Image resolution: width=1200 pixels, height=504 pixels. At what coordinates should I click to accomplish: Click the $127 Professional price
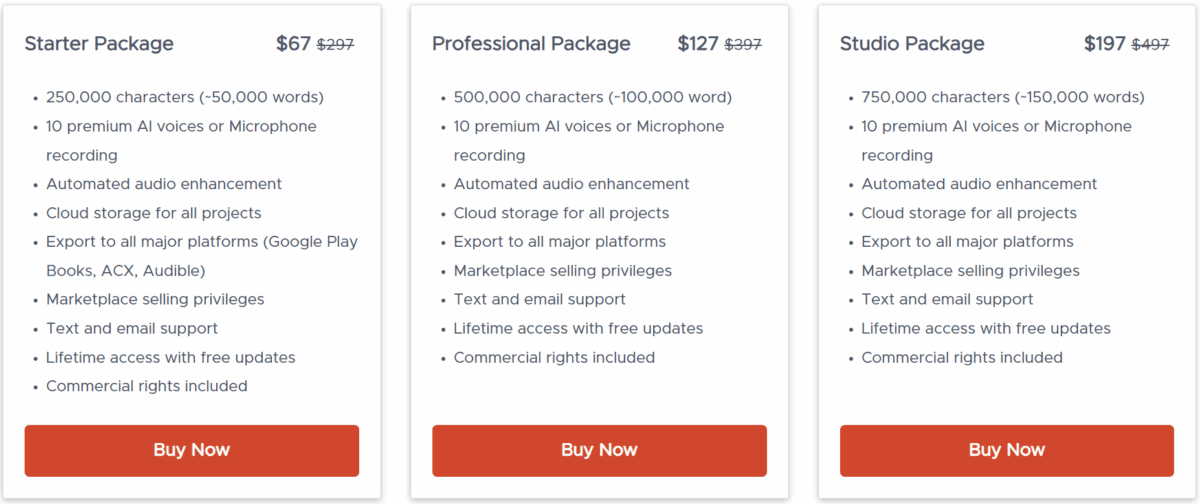[698, 44]
